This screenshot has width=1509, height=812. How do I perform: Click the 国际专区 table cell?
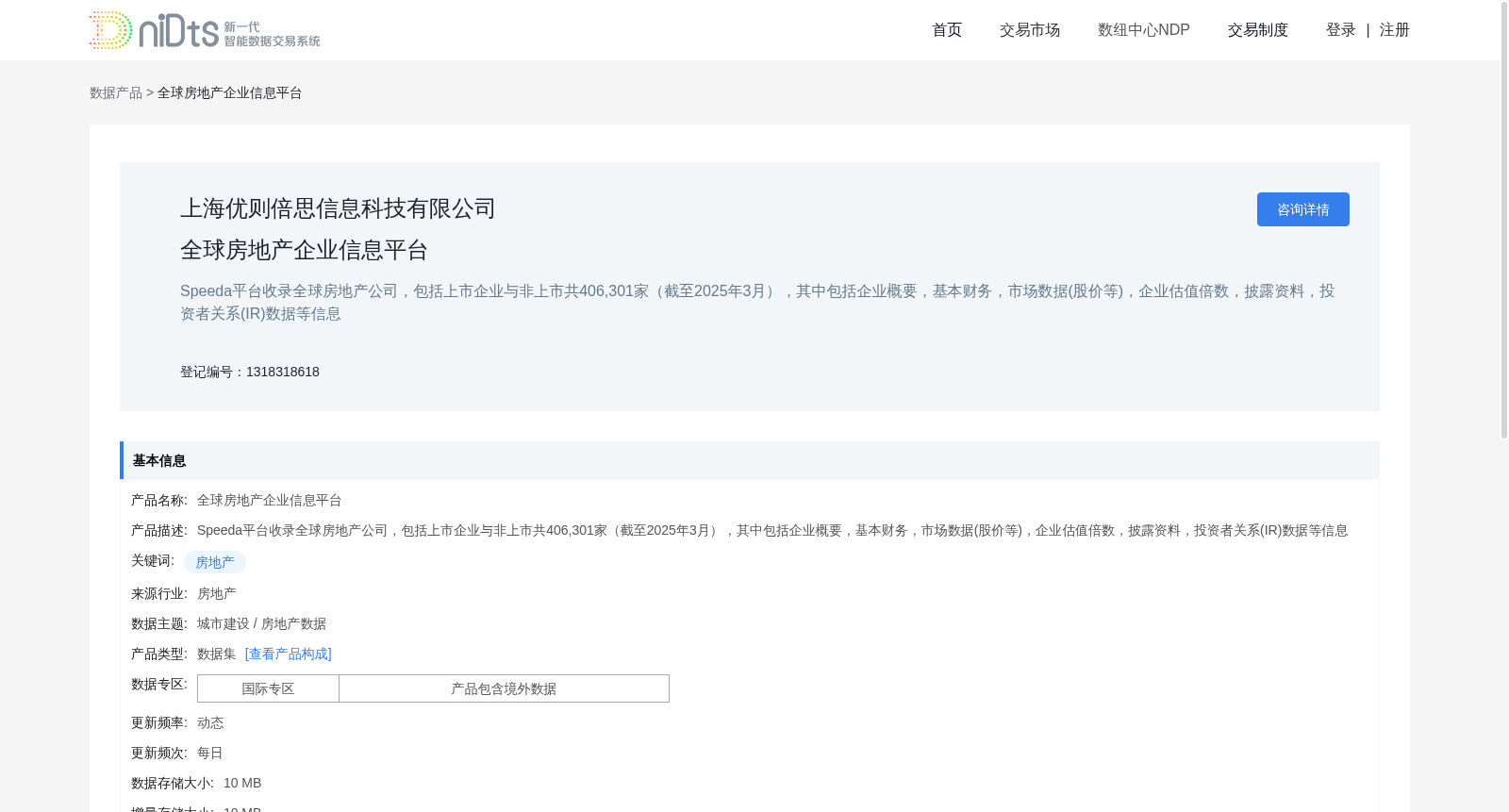[268, 688]
